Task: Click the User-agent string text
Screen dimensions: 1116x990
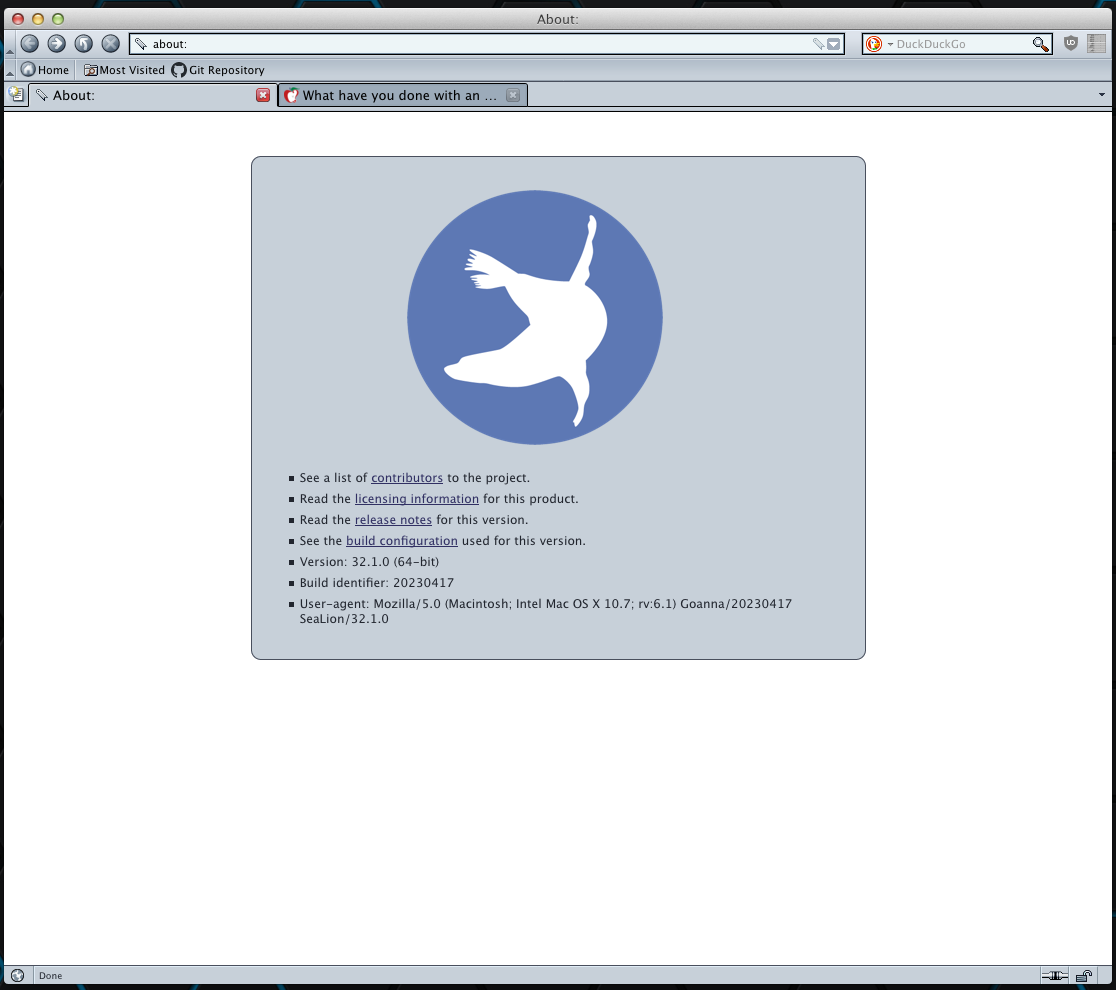Action: coord(546,611)
